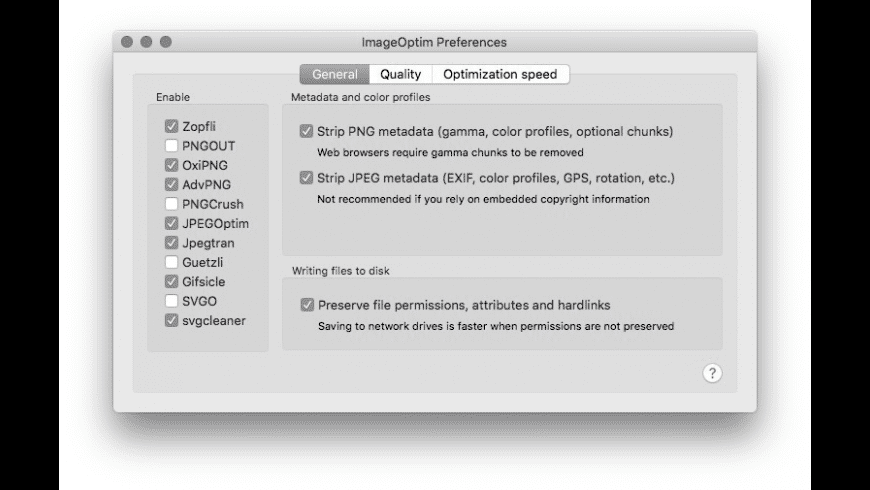Uncheck the Gifsicle option
The height and width of the screenshot is (490, 870).
(172, 282)
